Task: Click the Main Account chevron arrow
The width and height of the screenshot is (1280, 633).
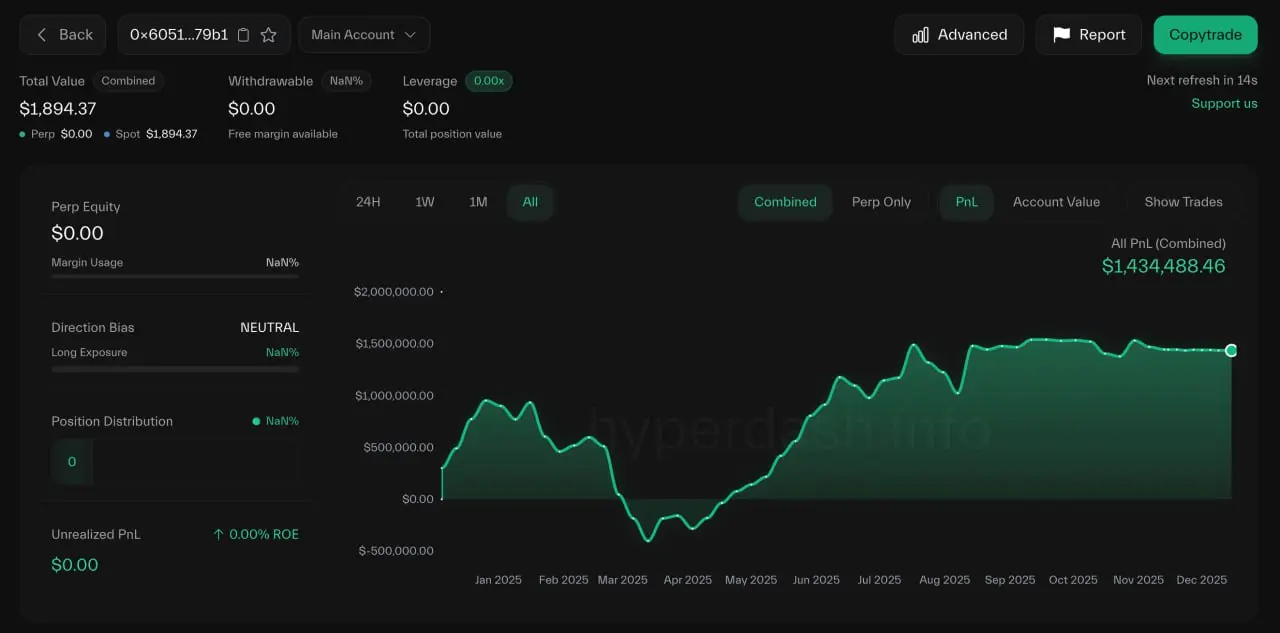Action: pos(410,35)
